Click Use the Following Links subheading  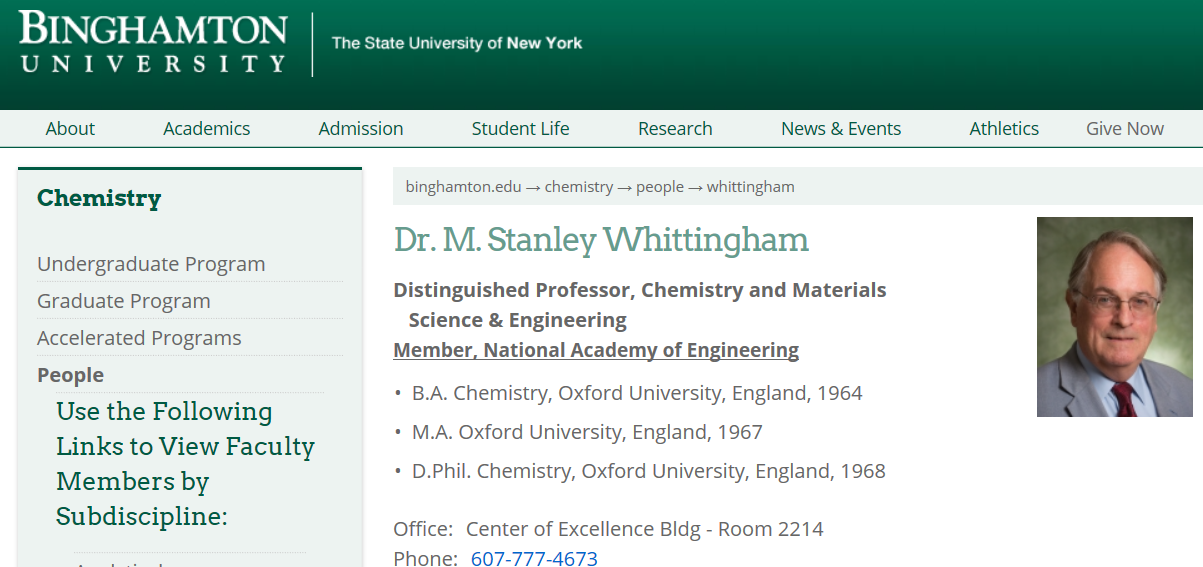(x=186, y=464)
